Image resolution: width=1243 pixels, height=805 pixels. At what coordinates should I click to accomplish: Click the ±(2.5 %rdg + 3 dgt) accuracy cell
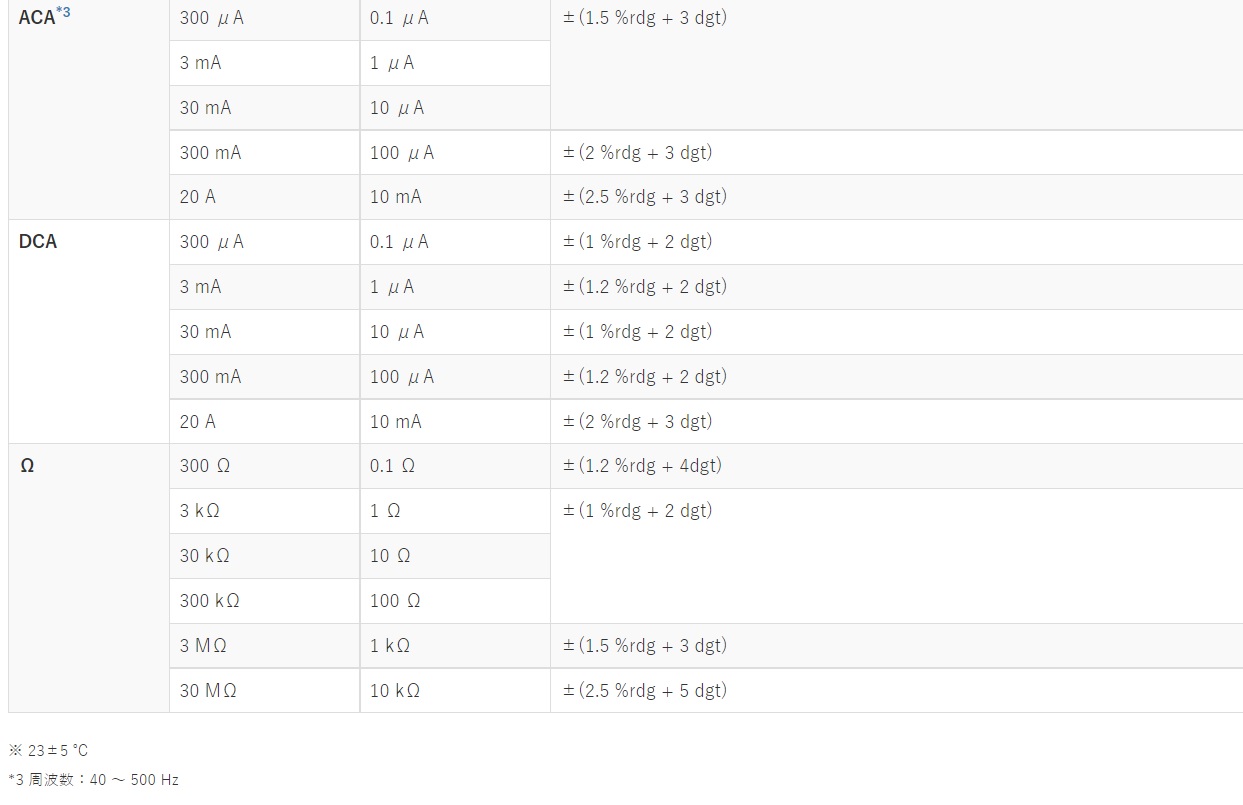(x=897, y=197)
